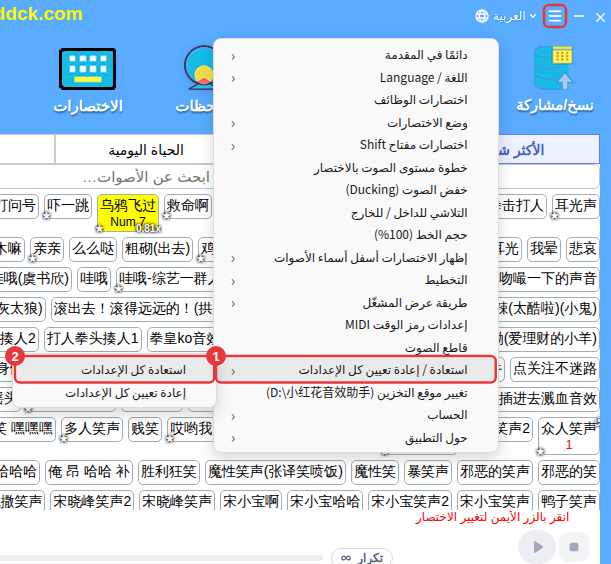611x564 pixels.
Task: Play the 亲亲 sound button
Action: click(x=47, y=249)
